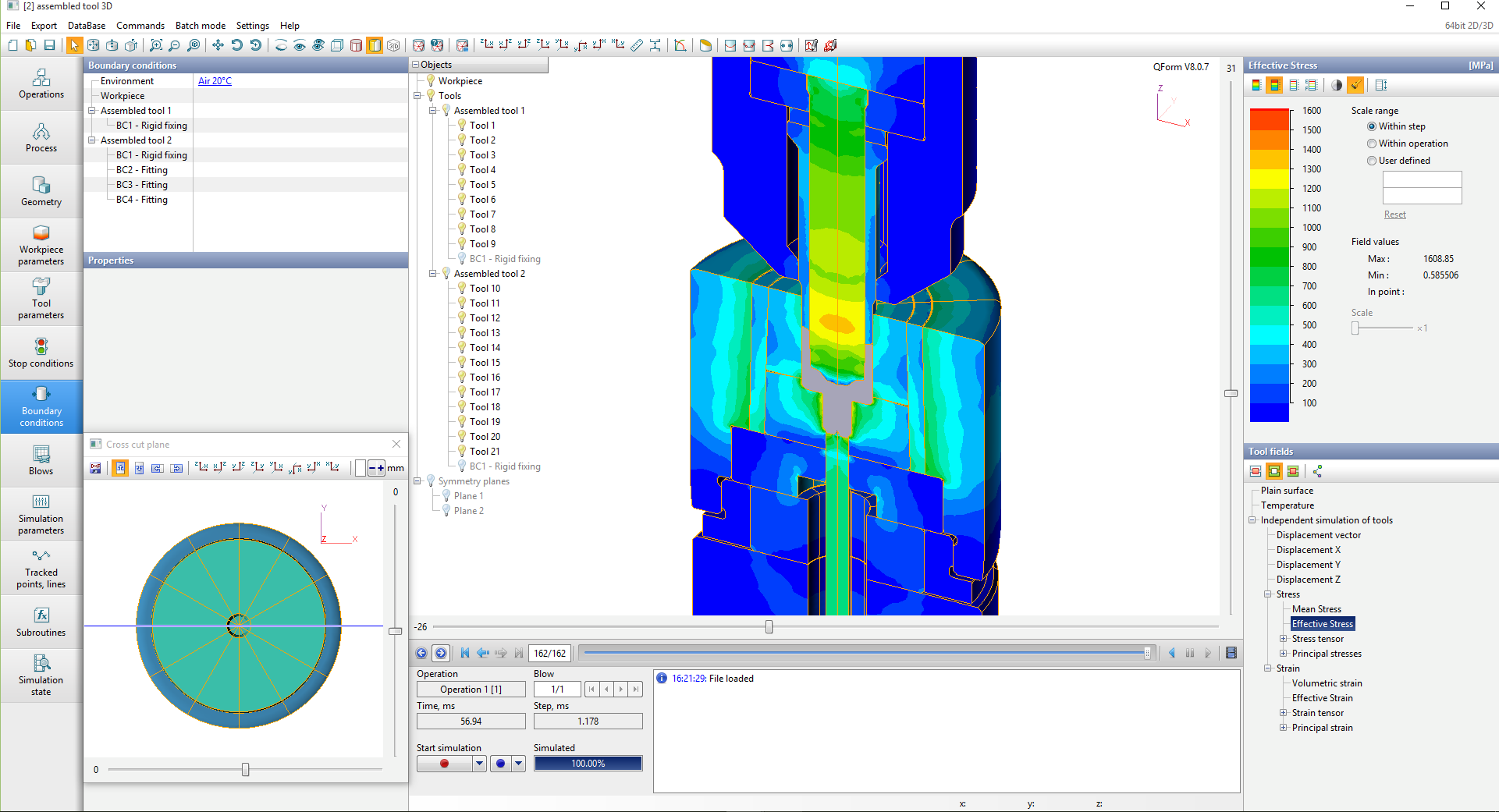The image size is (1499, 812).
Task: Open the Geometry sidebar panel
Action: point(41,191)
